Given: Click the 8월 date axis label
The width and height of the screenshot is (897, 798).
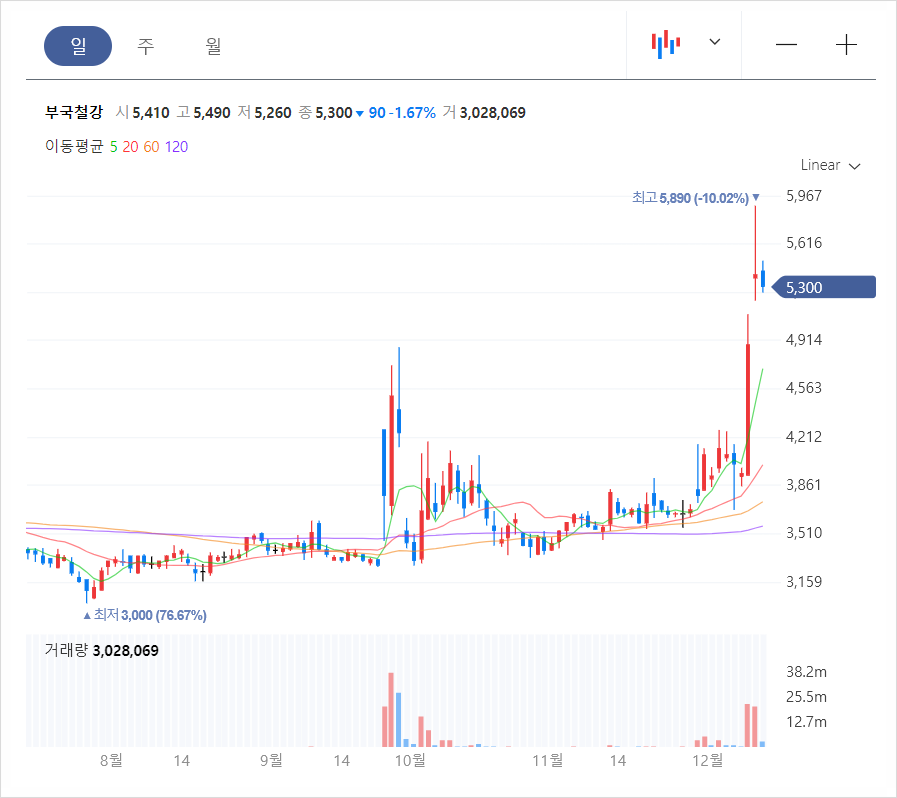Looking at the screenshot, I should click(x=111, y=761).
